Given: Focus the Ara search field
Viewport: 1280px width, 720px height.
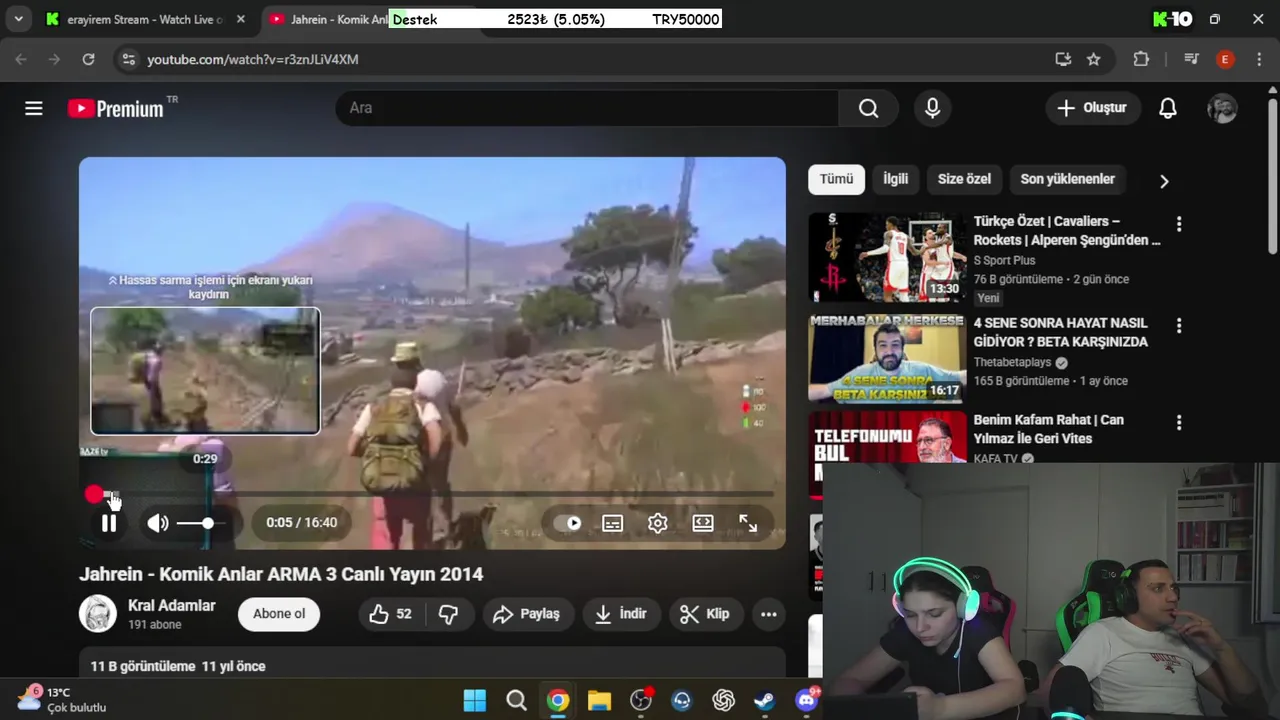Looking at the screenshot, I should click(x=587, y=108).
